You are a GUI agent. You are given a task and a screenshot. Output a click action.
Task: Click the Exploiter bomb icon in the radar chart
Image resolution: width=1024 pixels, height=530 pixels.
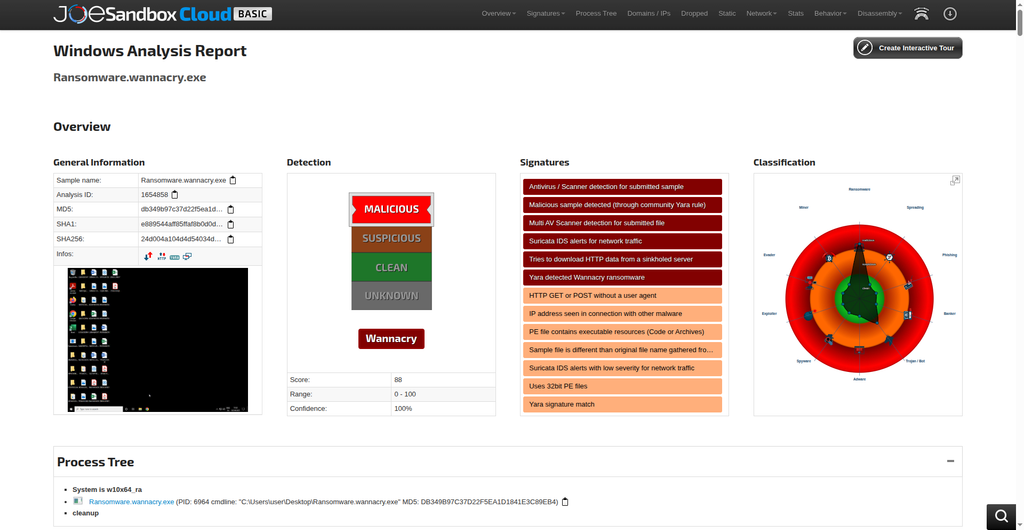click(x=808, y=315)
